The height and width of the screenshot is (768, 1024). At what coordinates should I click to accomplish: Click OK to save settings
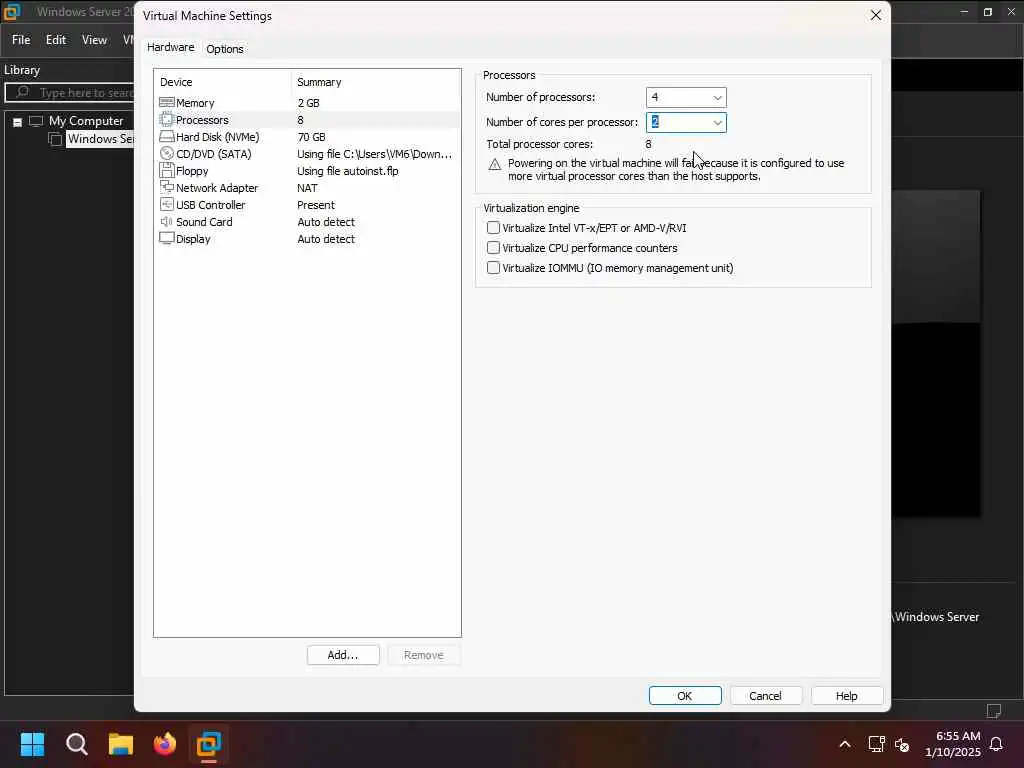pos(685,696)
